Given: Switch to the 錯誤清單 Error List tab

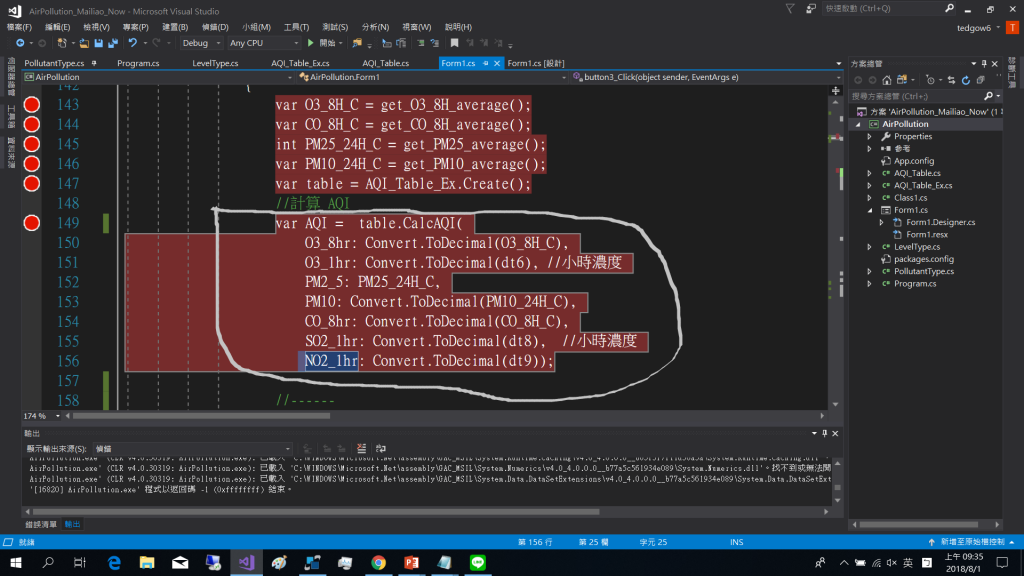Looking at the screenshot, I should tap(40, 524).
